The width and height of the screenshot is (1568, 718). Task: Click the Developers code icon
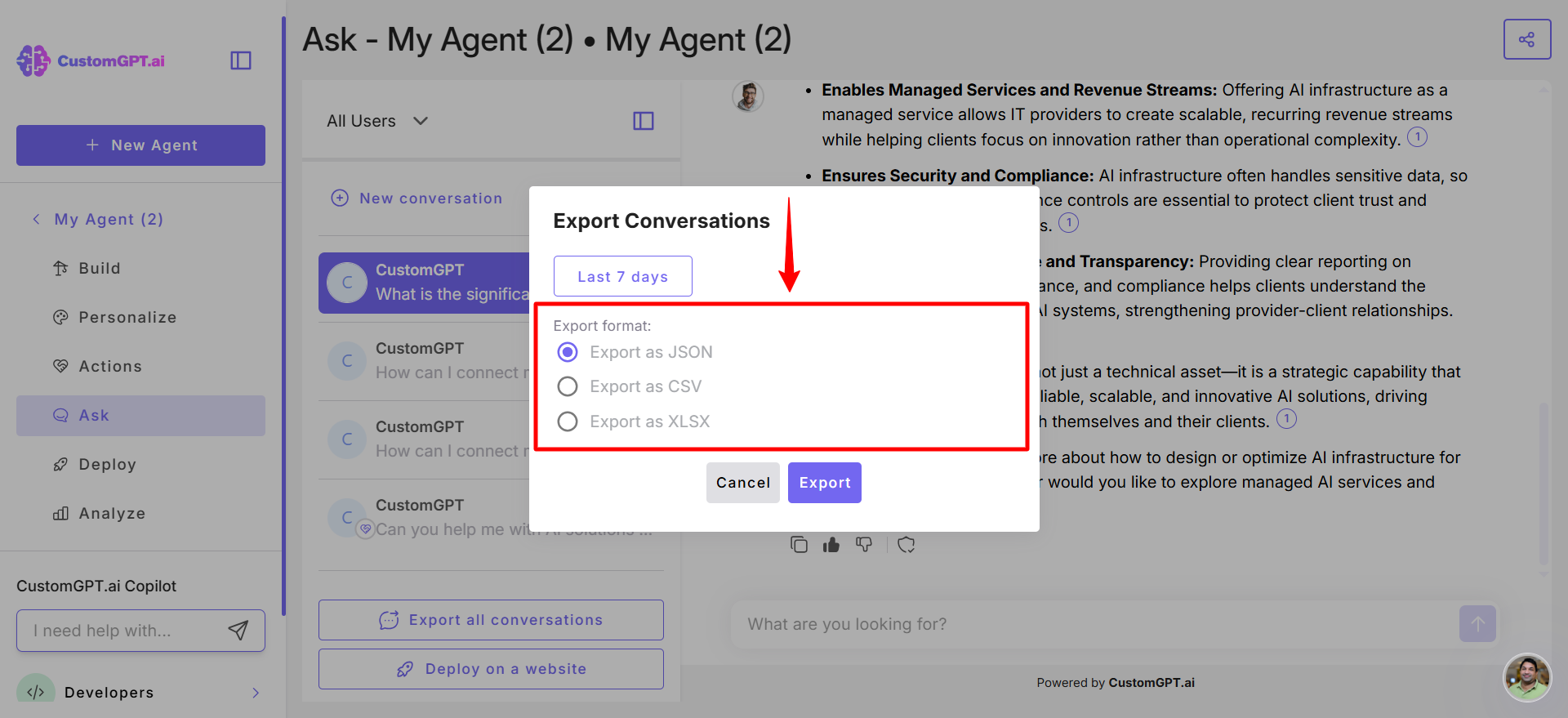click(x=35, y=691)
